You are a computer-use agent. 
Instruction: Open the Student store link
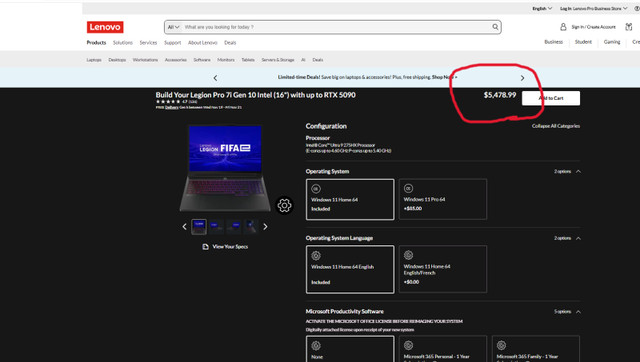tap(583, 42)
